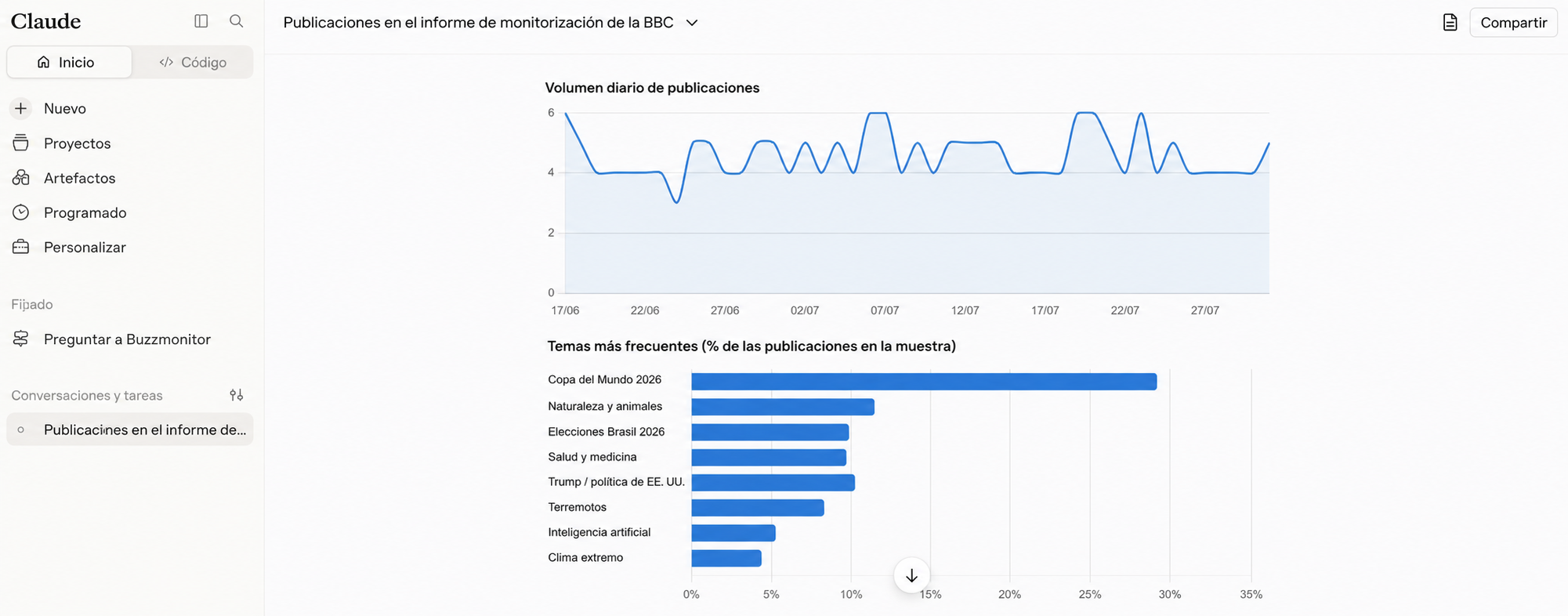Jump to bottom with down-arrow button
The height and width of the screenshot is (616, 1568).
click(911, 576)
